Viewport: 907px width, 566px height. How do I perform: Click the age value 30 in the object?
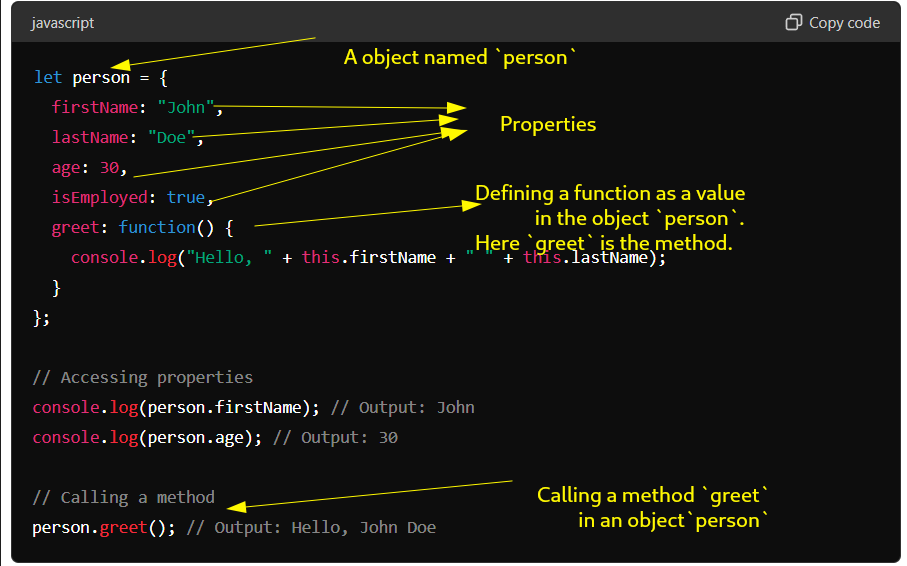point(109,167)
